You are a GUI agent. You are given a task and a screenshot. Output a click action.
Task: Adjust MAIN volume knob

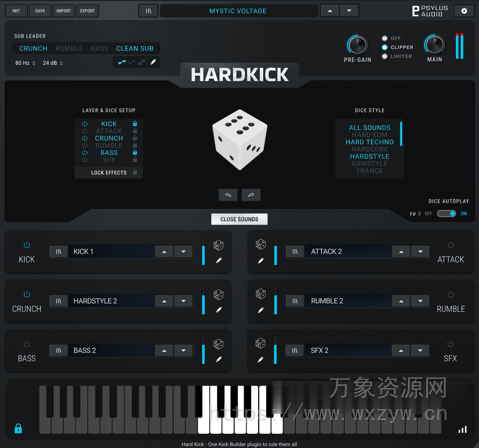click(434, 44)
